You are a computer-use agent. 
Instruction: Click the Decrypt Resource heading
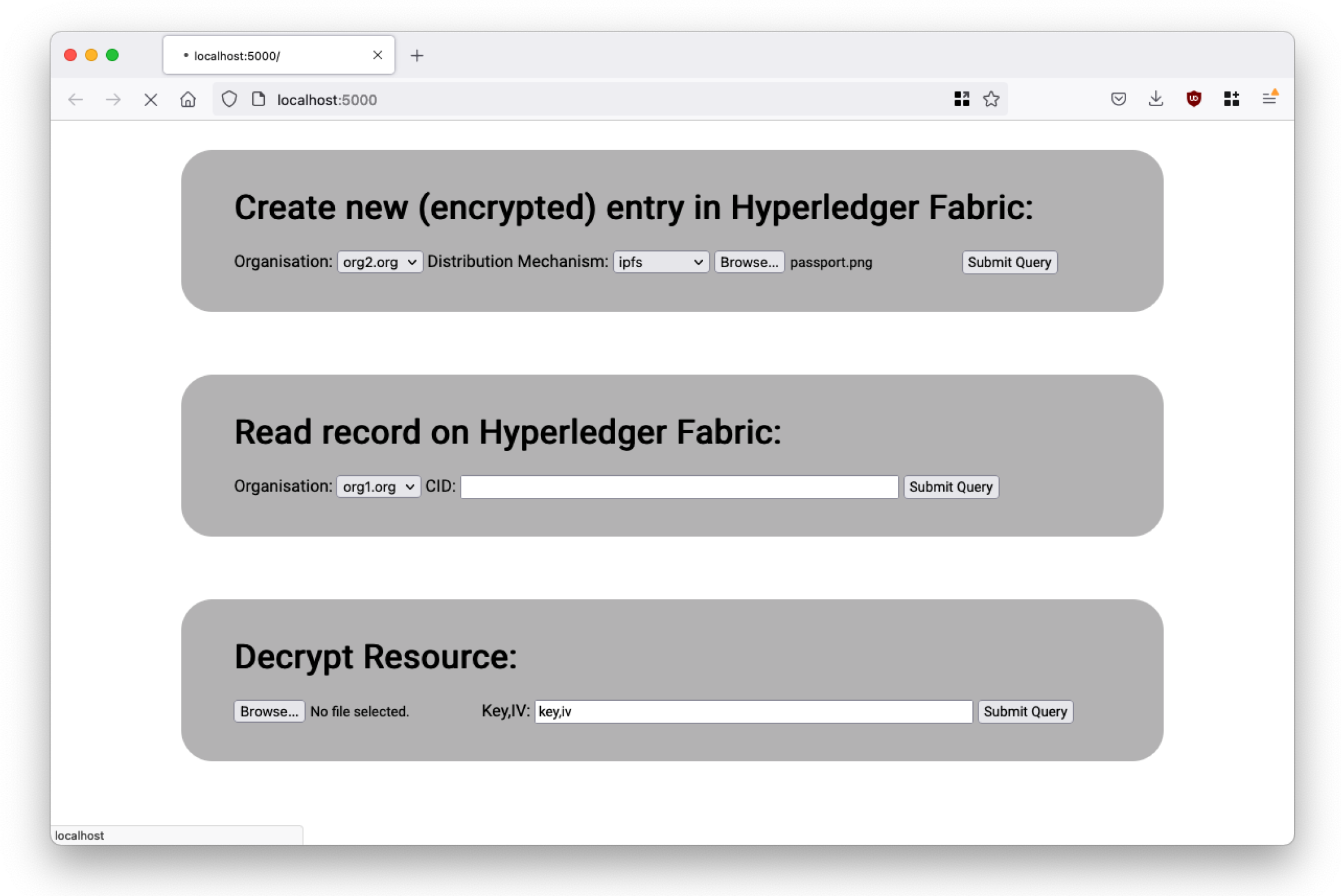(375, 657)
